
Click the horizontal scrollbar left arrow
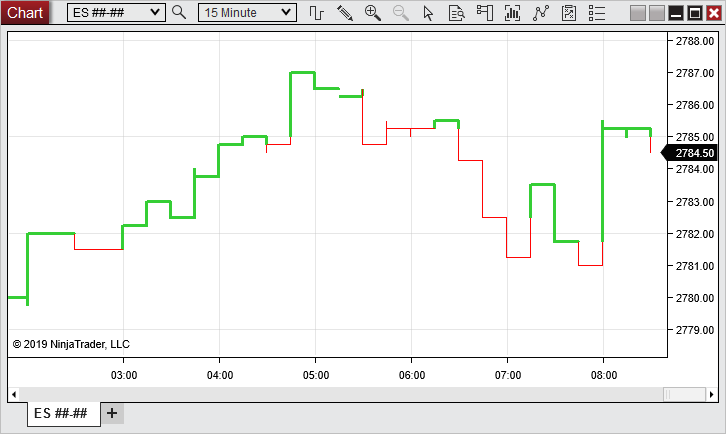pyautogui.click(x=14, y=393)
